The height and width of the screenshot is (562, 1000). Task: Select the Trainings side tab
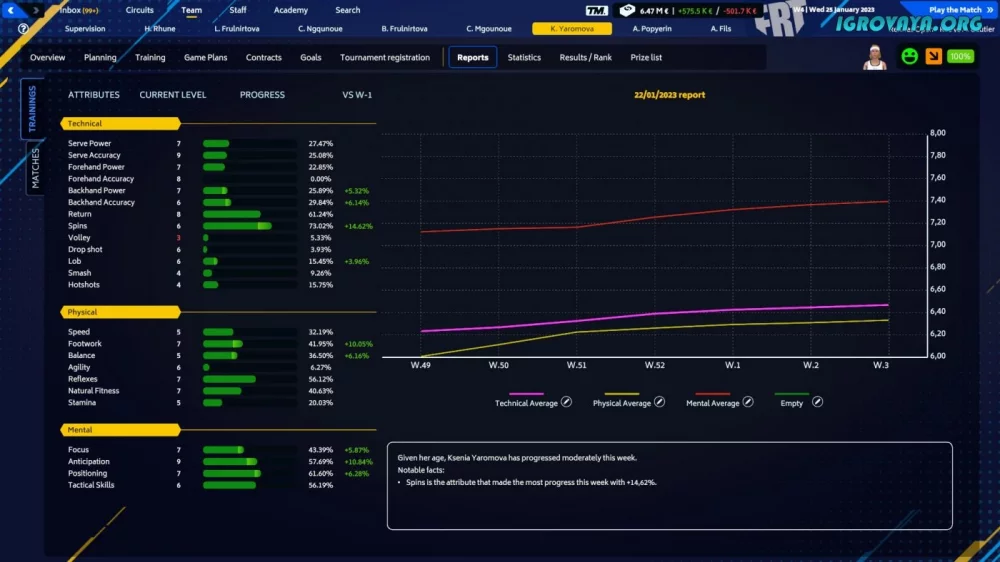(x=32, y=109)
